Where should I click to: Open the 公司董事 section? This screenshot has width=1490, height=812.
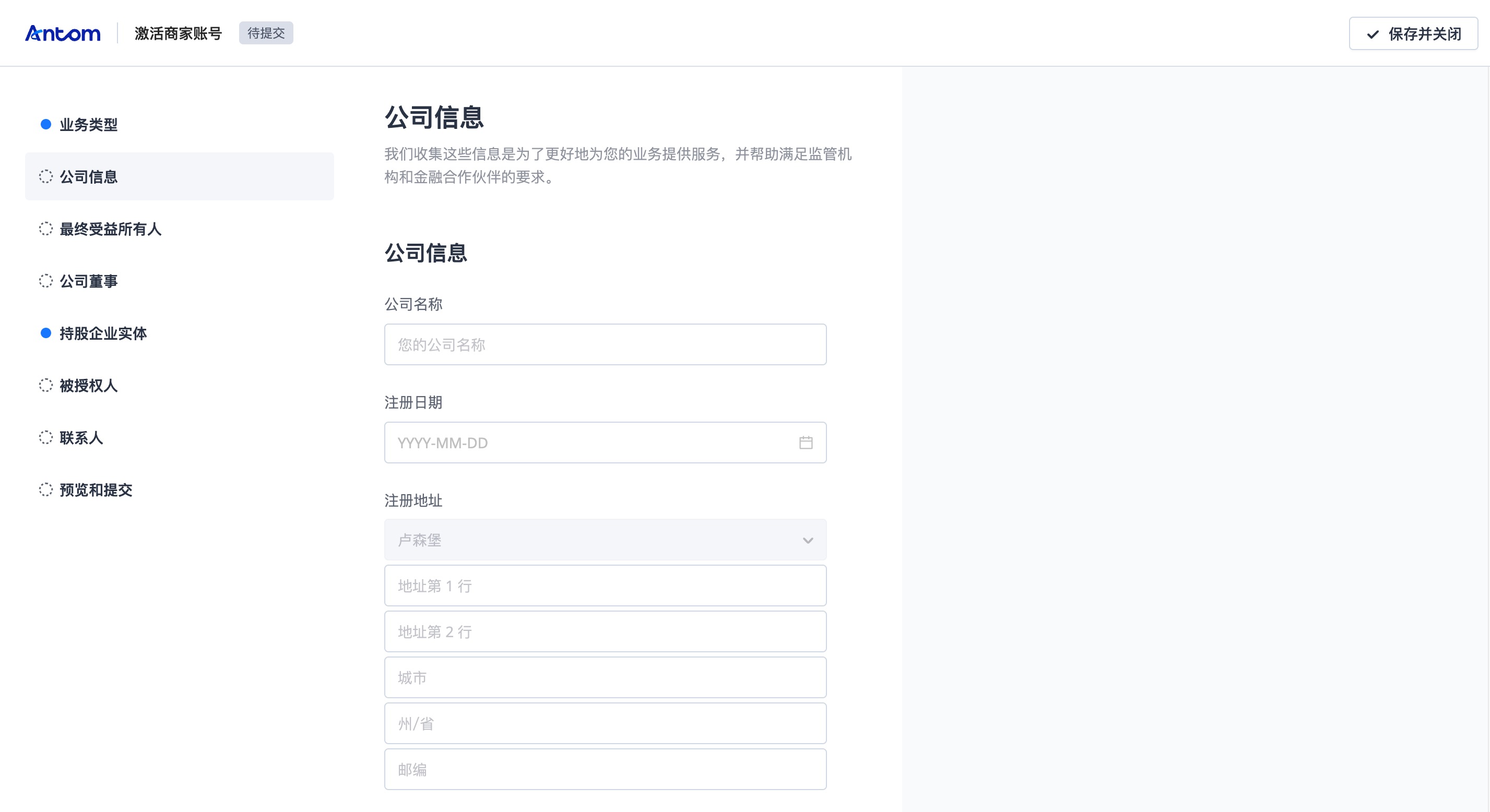pos(87,281)
